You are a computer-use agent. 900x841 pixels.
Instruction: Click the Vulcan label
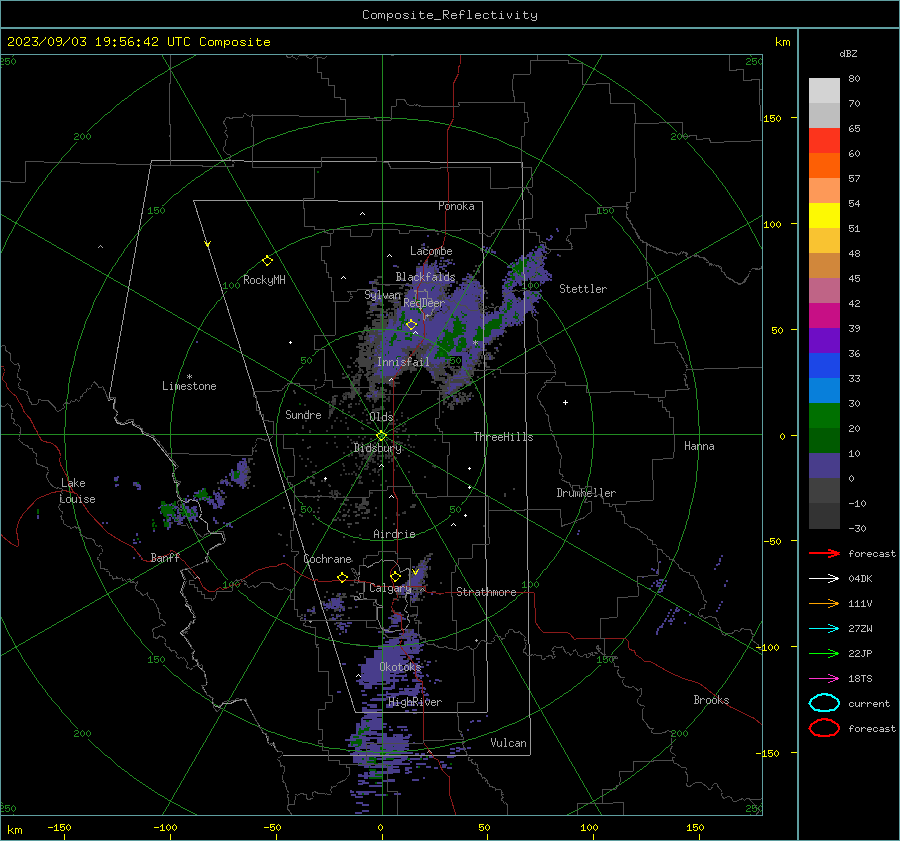[508, 743]
